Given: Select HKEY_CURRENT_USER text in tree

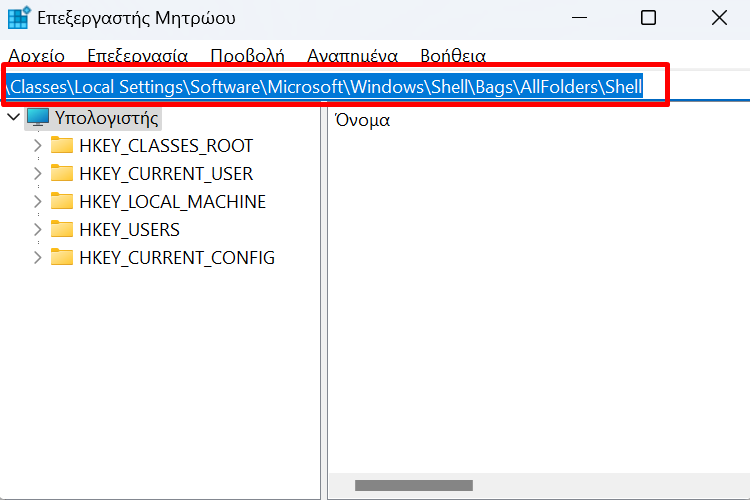Looking at the screenshot, I should coord(166,174).
